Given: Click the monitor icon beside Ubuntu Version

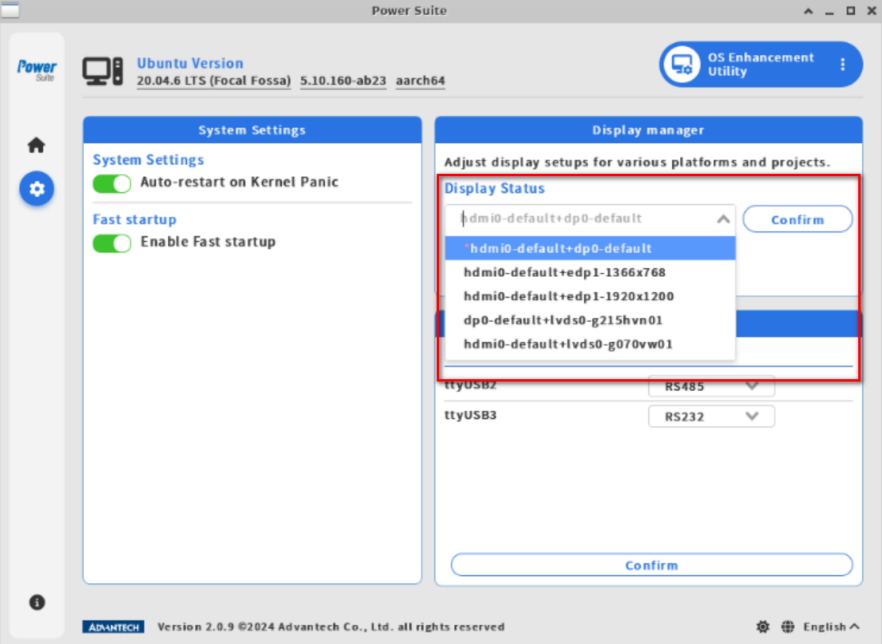Looking at the screenshot, I should [x=103, y=70].
